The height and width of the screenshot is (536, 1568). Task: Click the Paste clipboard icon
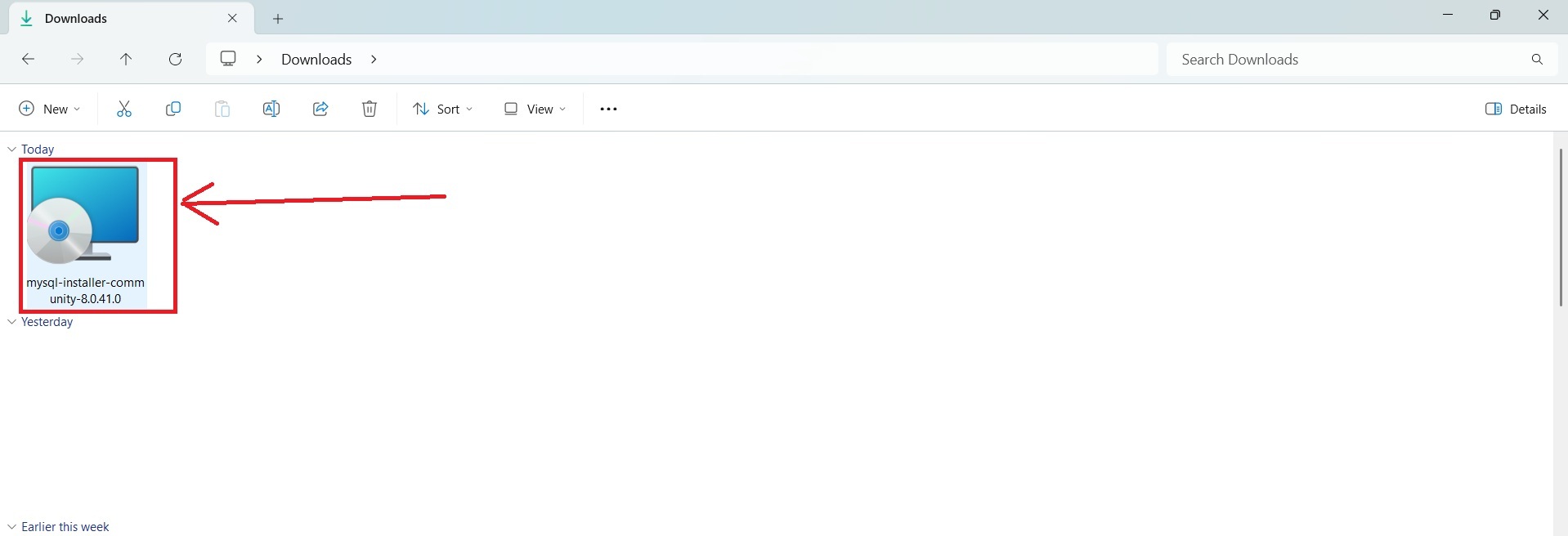coord(222,109)
